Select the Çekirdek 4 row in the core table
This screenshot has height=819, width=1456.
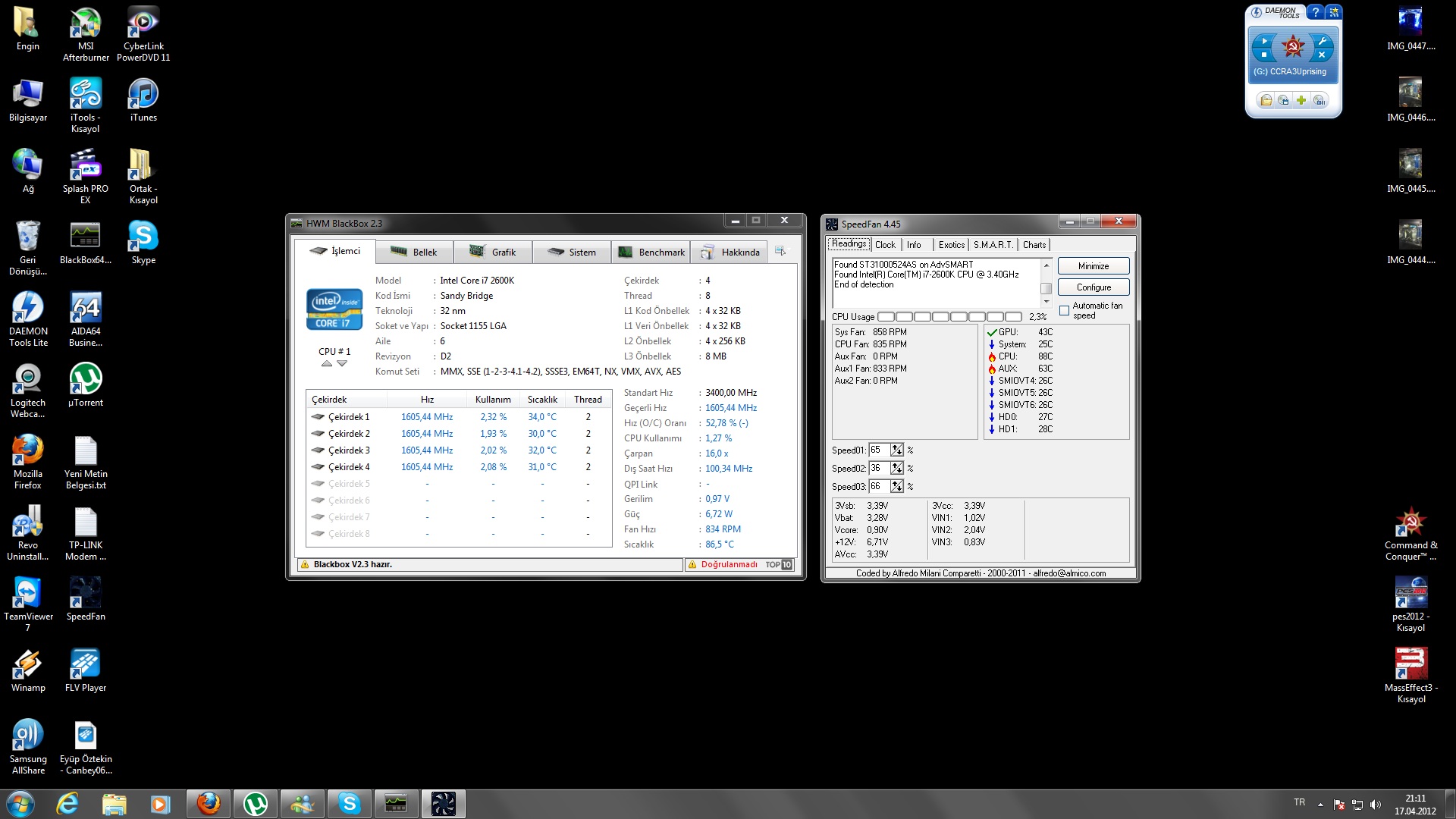[459, 467]
